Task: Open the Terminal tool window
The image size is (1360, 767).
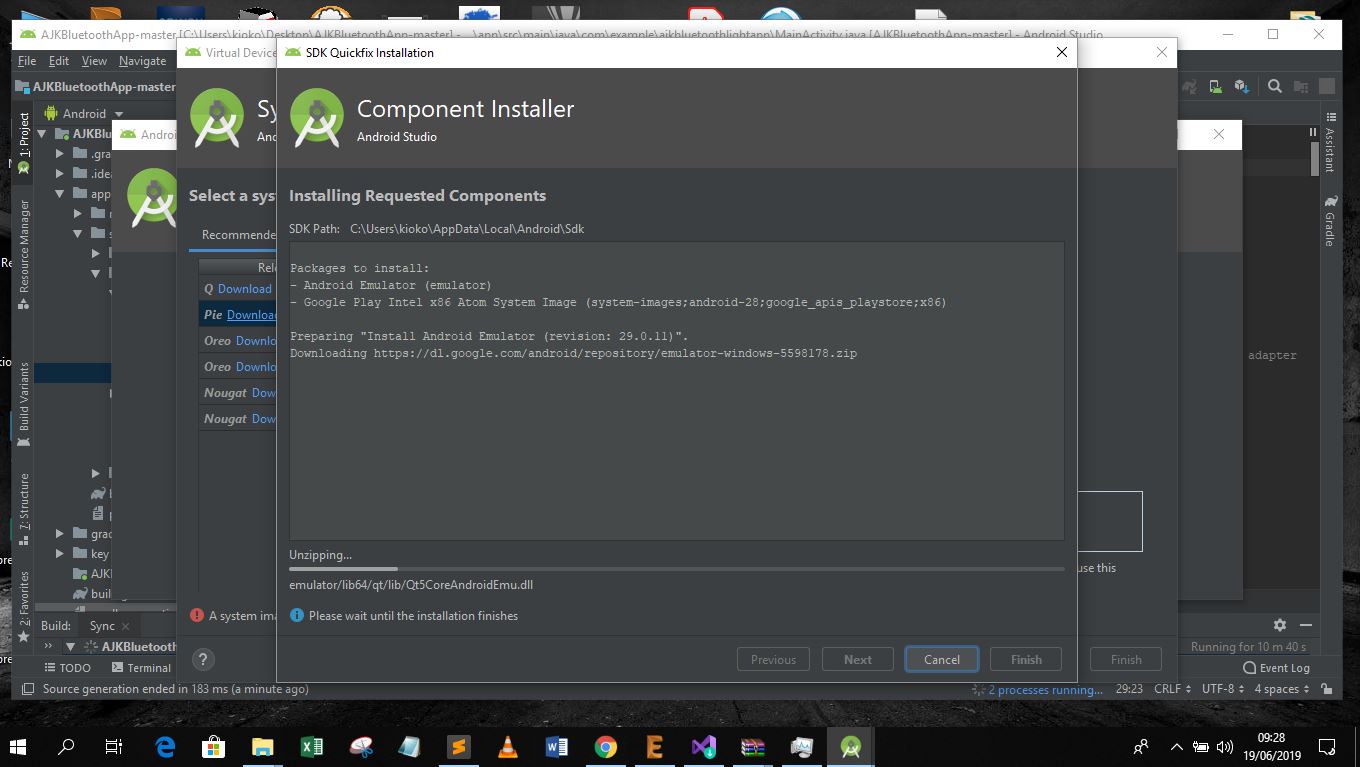Action: [x=141, y=668]
